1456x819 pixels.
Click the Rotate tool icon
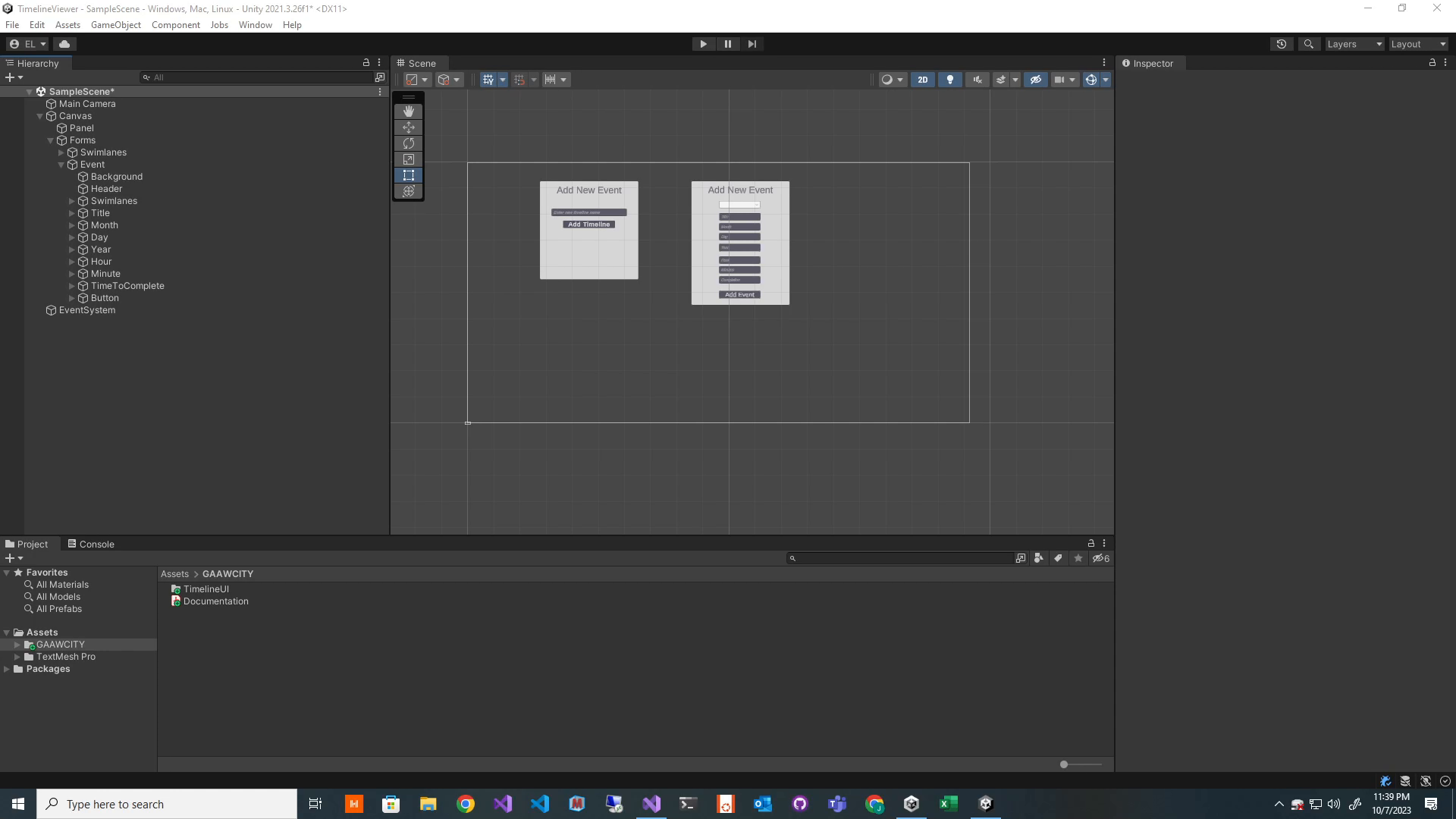coord(409,143)
